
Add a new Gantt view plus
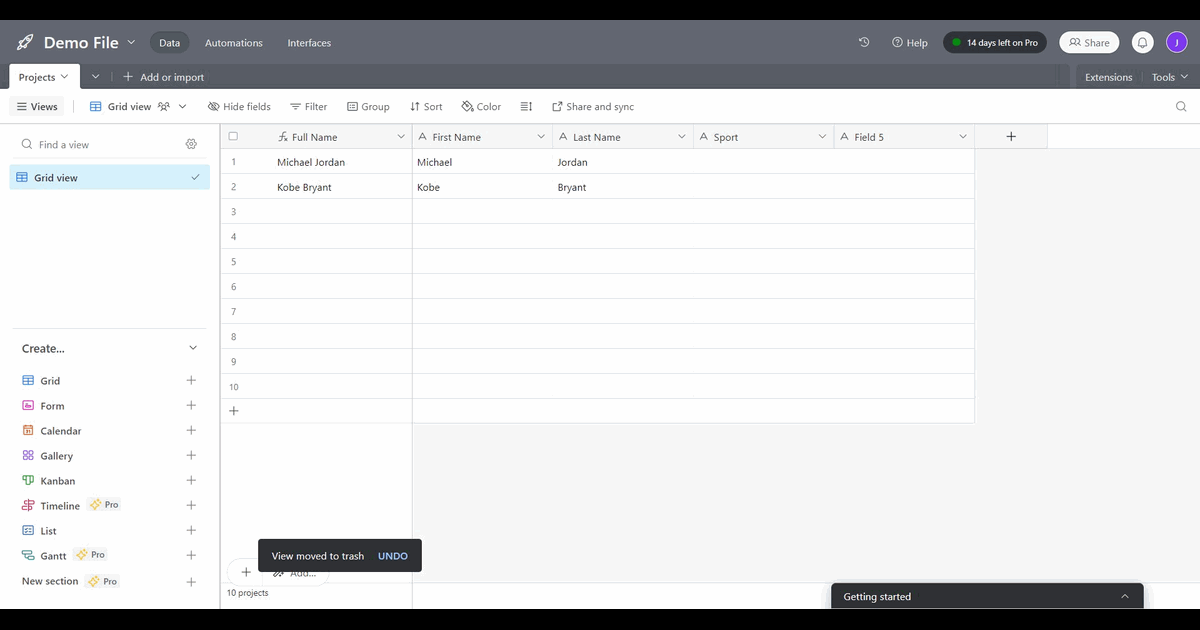[191, 555]
